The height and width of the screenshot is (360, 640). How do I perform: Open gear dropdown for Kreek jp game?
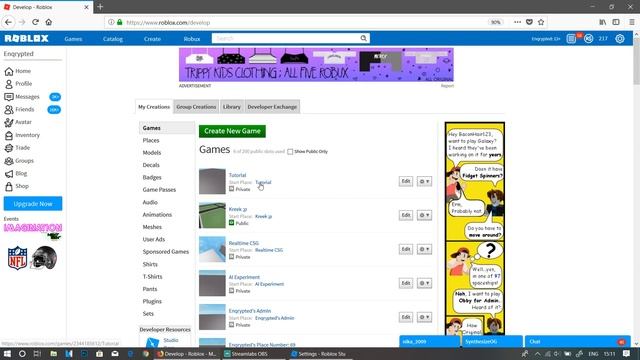point(424,215)
